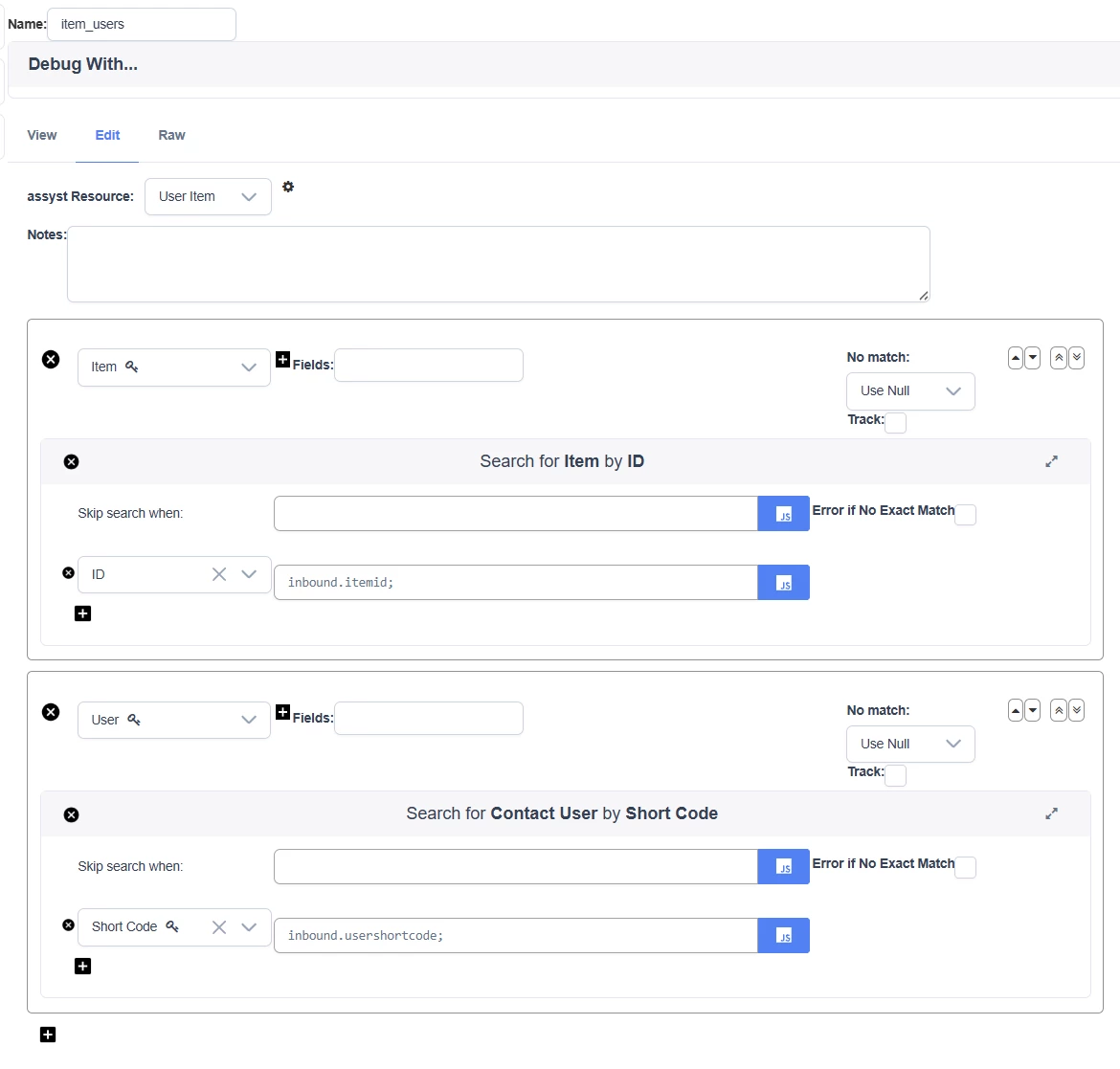This screenshot has width=1120, height=1069.
Task: Open JS editor for inbound.itemid expression
Action: click(783, 583)
